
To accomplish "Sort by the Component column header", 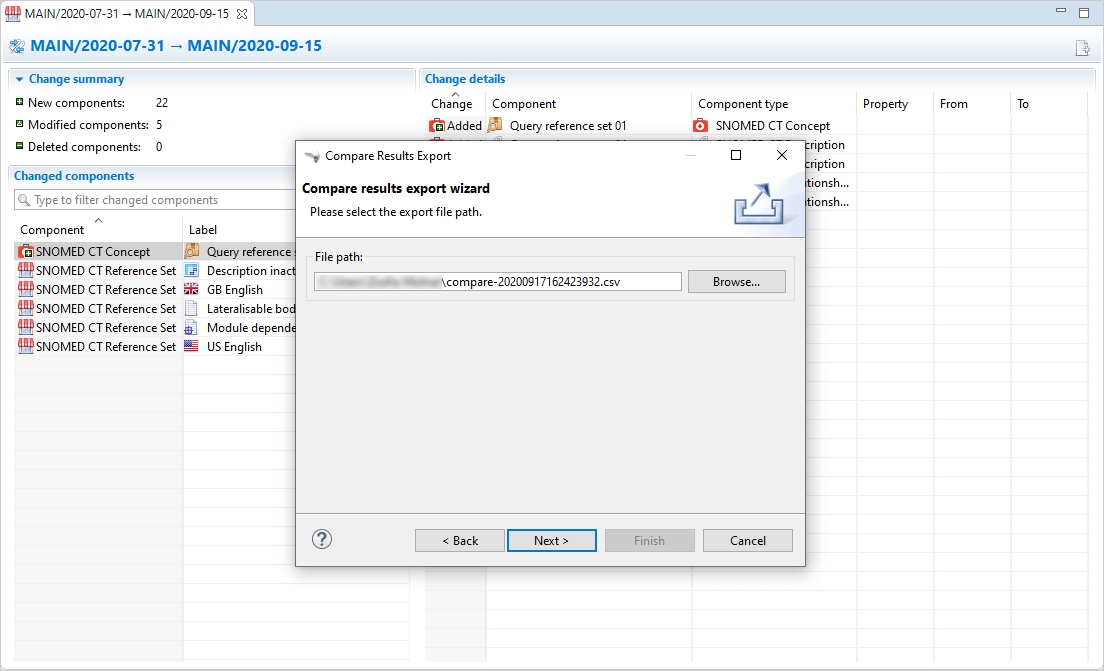I will [52, 230].
